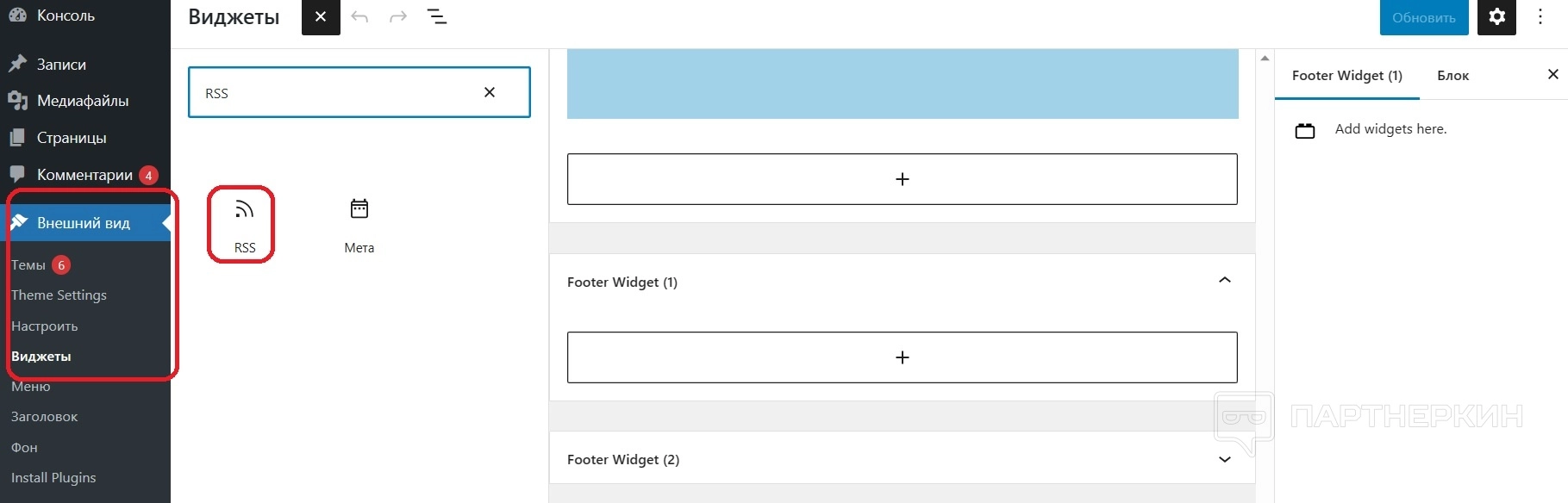Open Медиафайлы in the admin menu
Viewport: 1568px width, 503px height.
tap(83, 101)
